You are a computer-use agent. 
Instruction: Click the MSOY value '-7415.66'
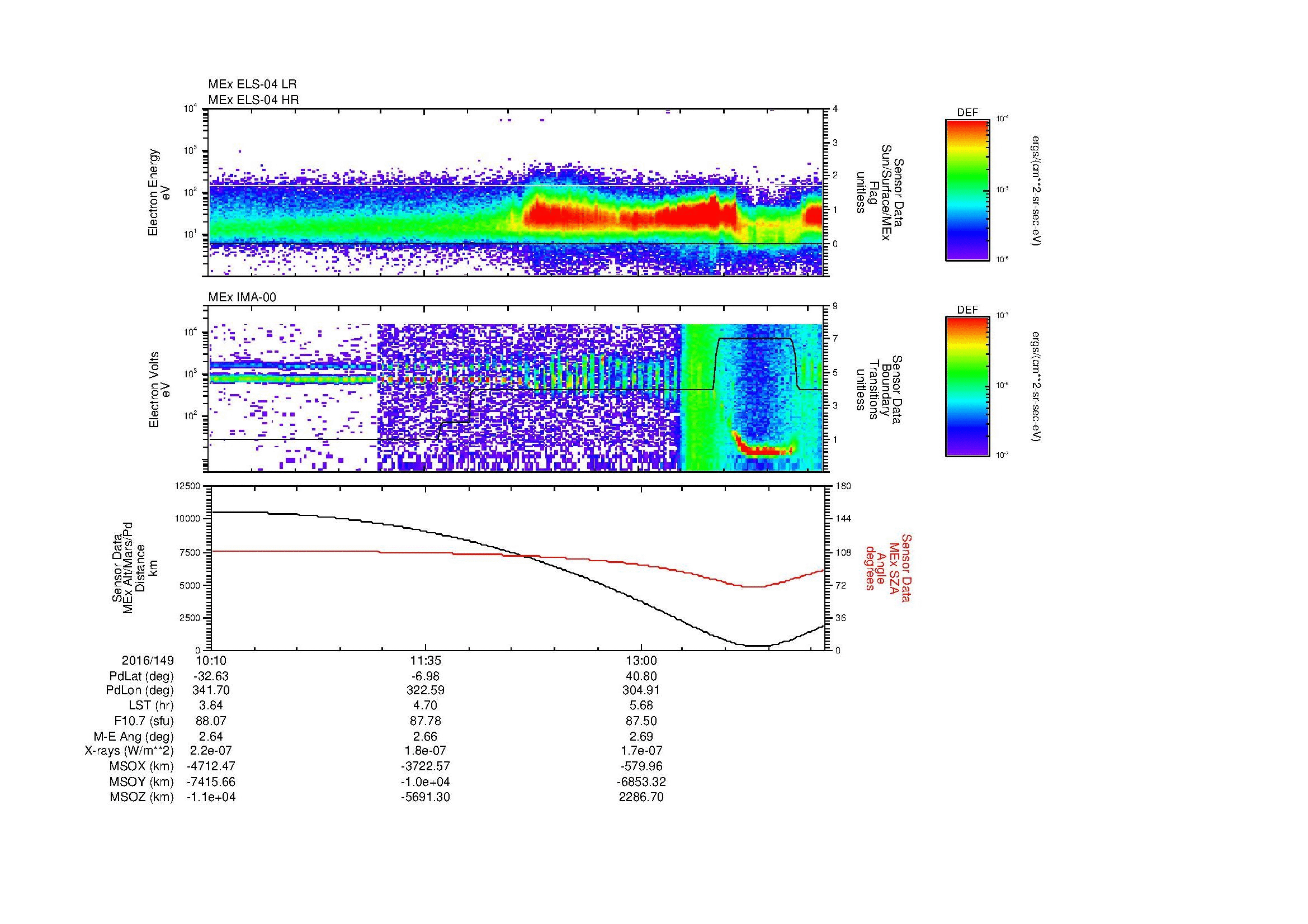coord(211,782)
